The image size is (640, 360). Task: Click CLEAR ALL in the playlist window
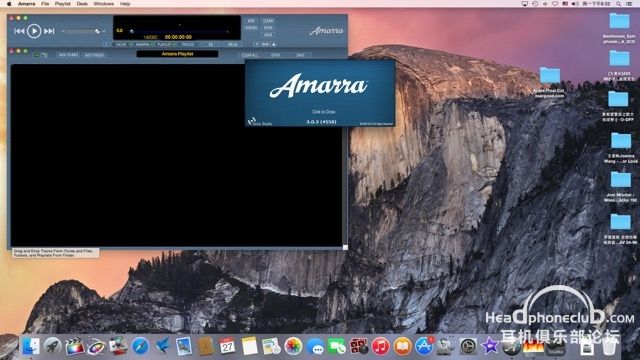point(250,55)
